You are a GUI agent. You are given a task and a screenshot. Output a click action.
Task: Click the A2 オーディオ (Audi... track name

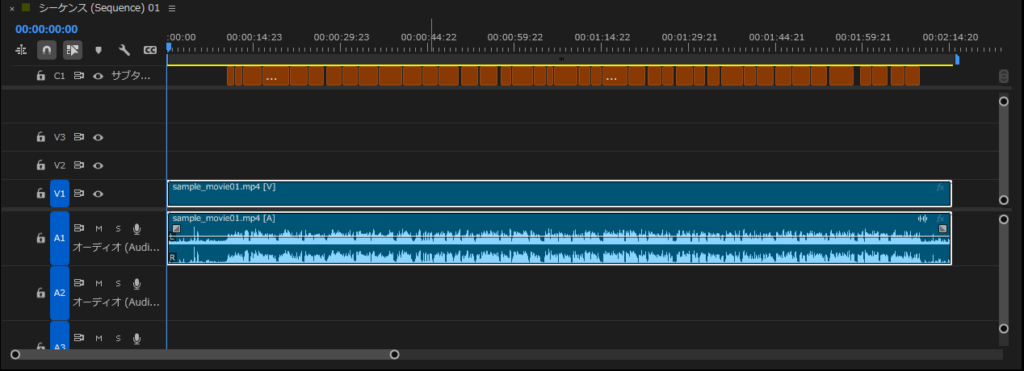(116, 302)
